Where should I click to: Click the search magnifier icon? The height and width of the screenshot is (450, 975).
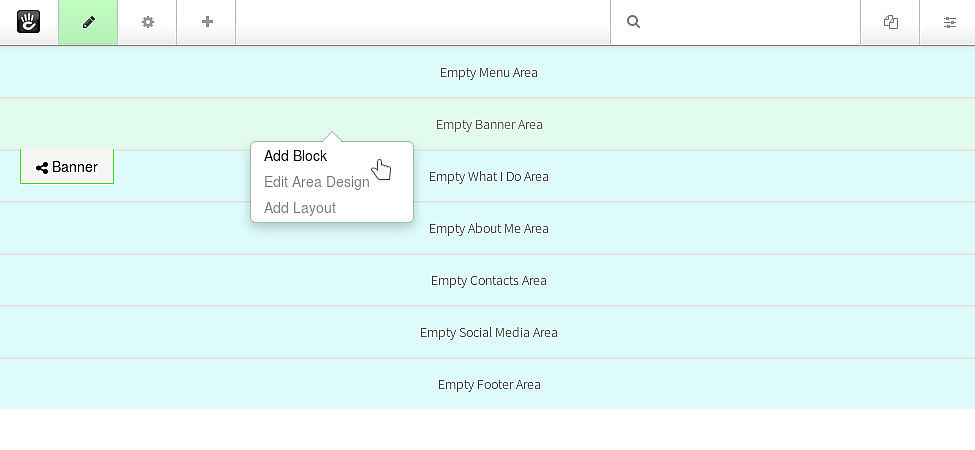[633, 22]
